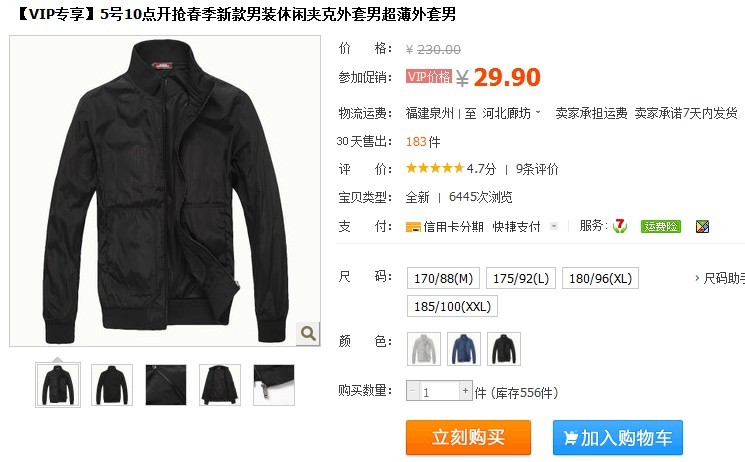
Task: Click the 7-day return service icon
Action: pos(620,226)
